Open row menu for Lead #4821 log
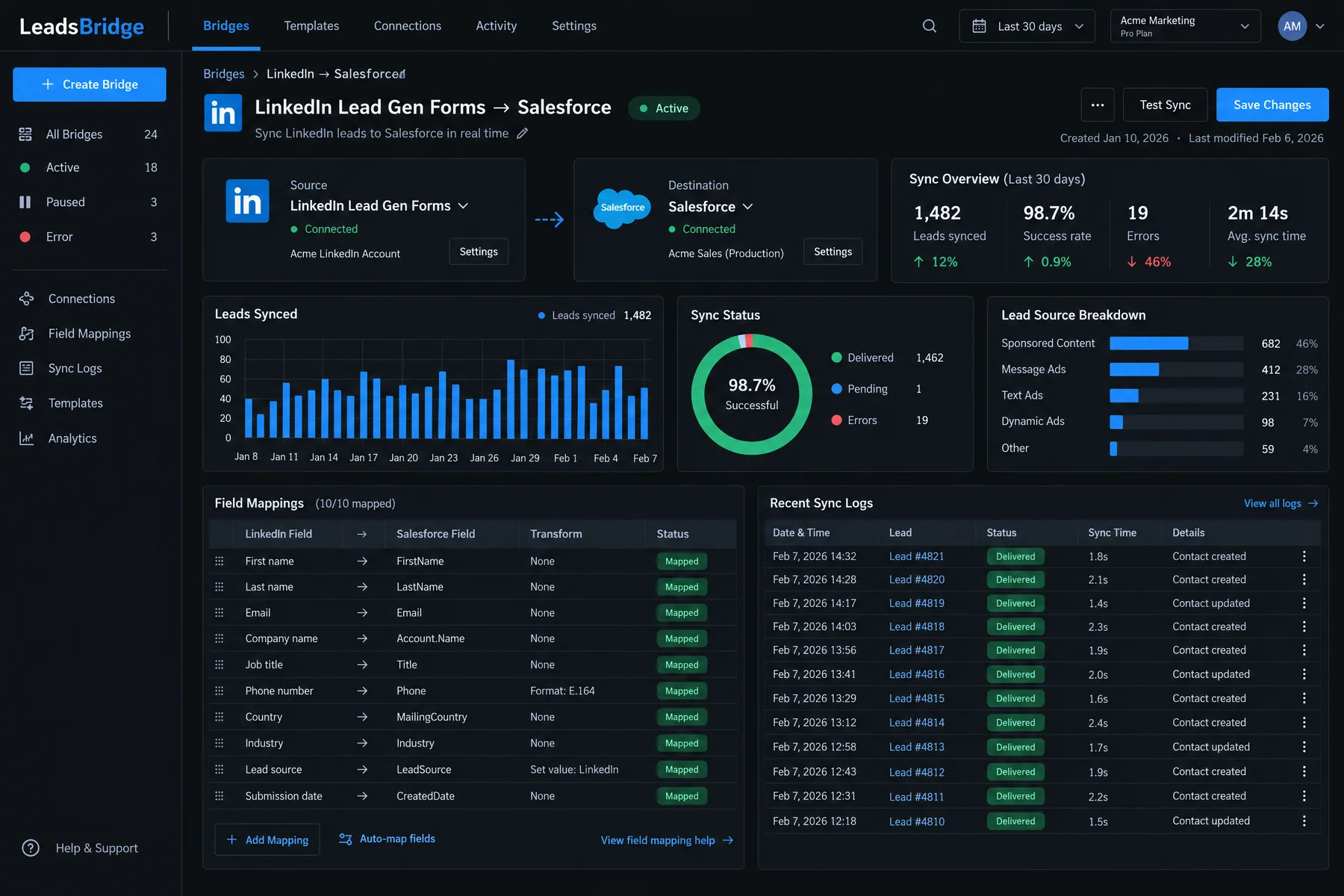 [1304, 556]
